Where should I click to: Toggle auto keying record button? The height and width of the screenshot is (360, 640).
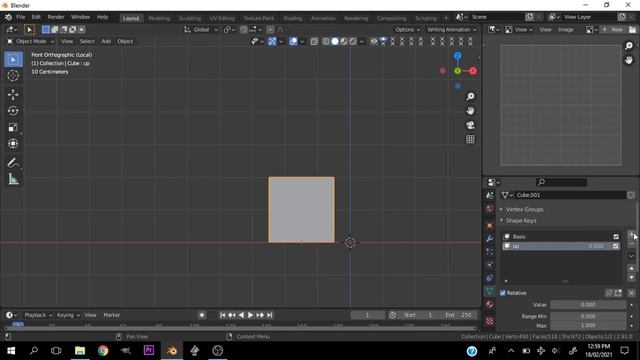202,315
